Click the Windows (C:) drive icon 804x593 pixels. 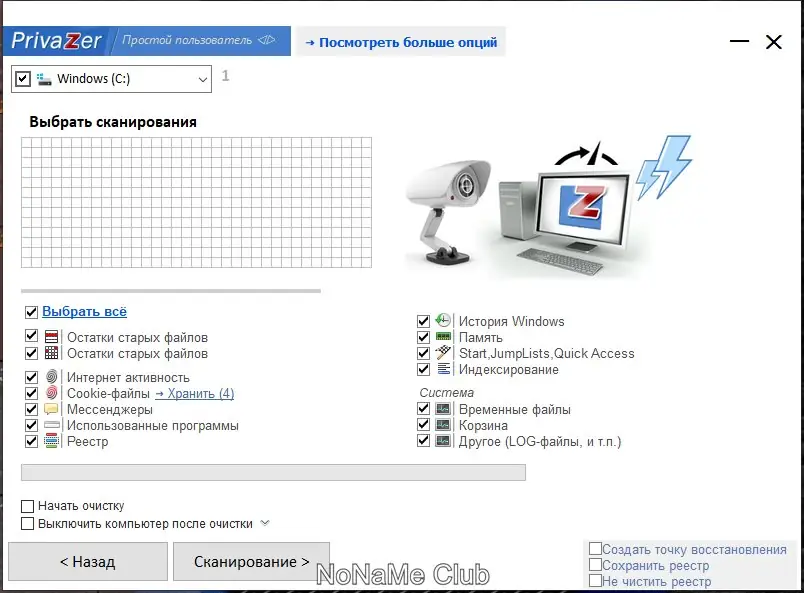[44, 78]
